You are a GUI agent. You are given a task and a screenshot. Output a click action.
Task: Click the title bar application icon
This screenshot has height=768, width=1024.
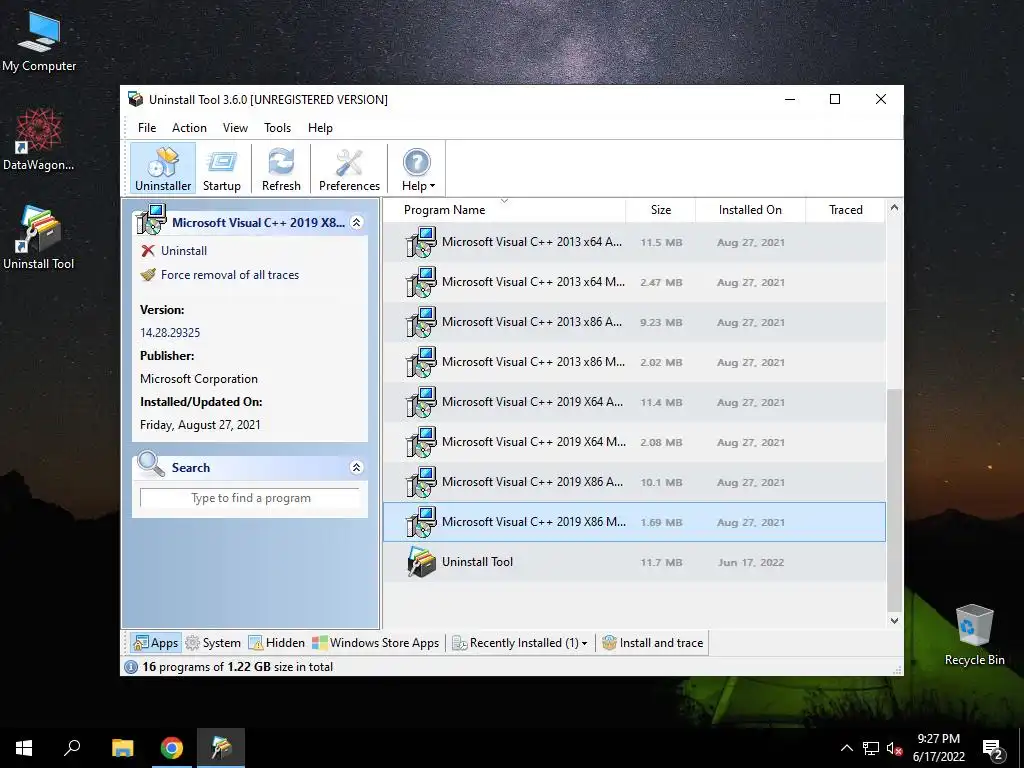point(136,99)
